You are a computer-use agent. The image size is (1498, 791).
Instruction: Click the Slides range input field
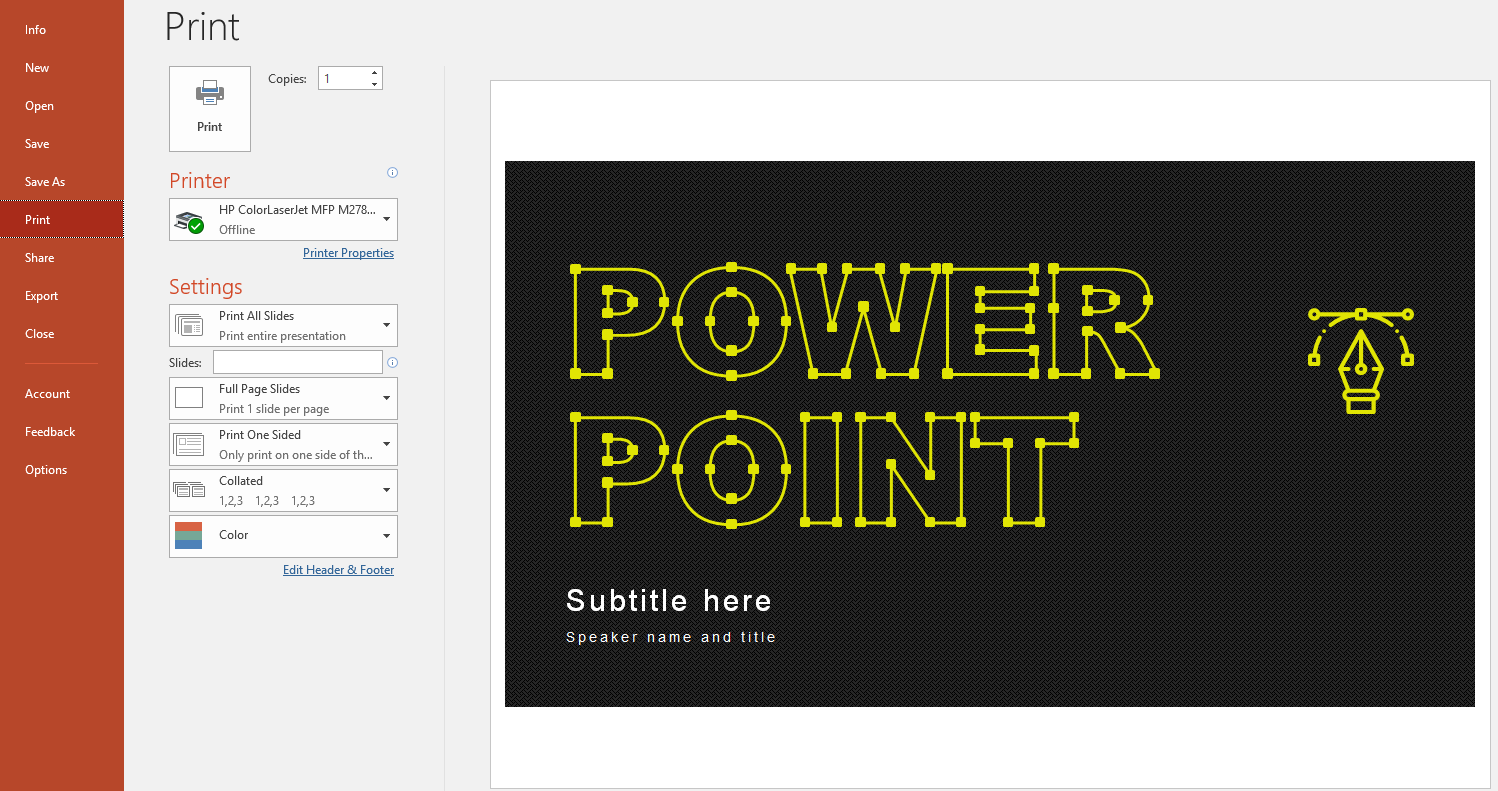coord(297,362)
